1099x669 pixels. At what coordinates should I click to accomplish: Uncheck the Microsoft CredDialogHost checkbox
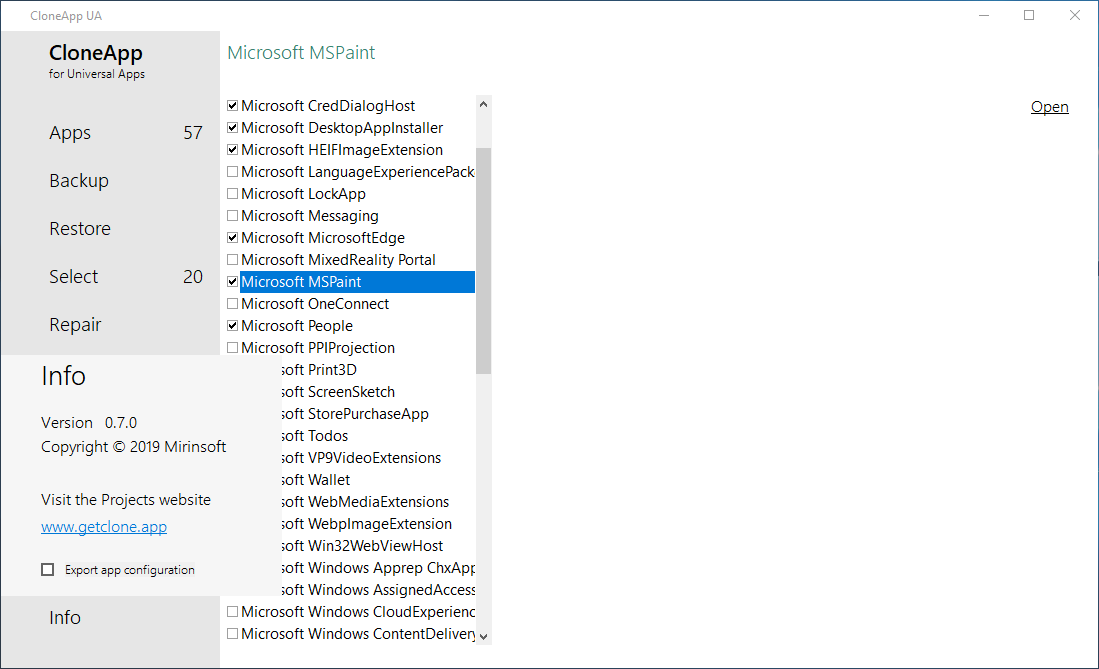(x=233, y=106)
